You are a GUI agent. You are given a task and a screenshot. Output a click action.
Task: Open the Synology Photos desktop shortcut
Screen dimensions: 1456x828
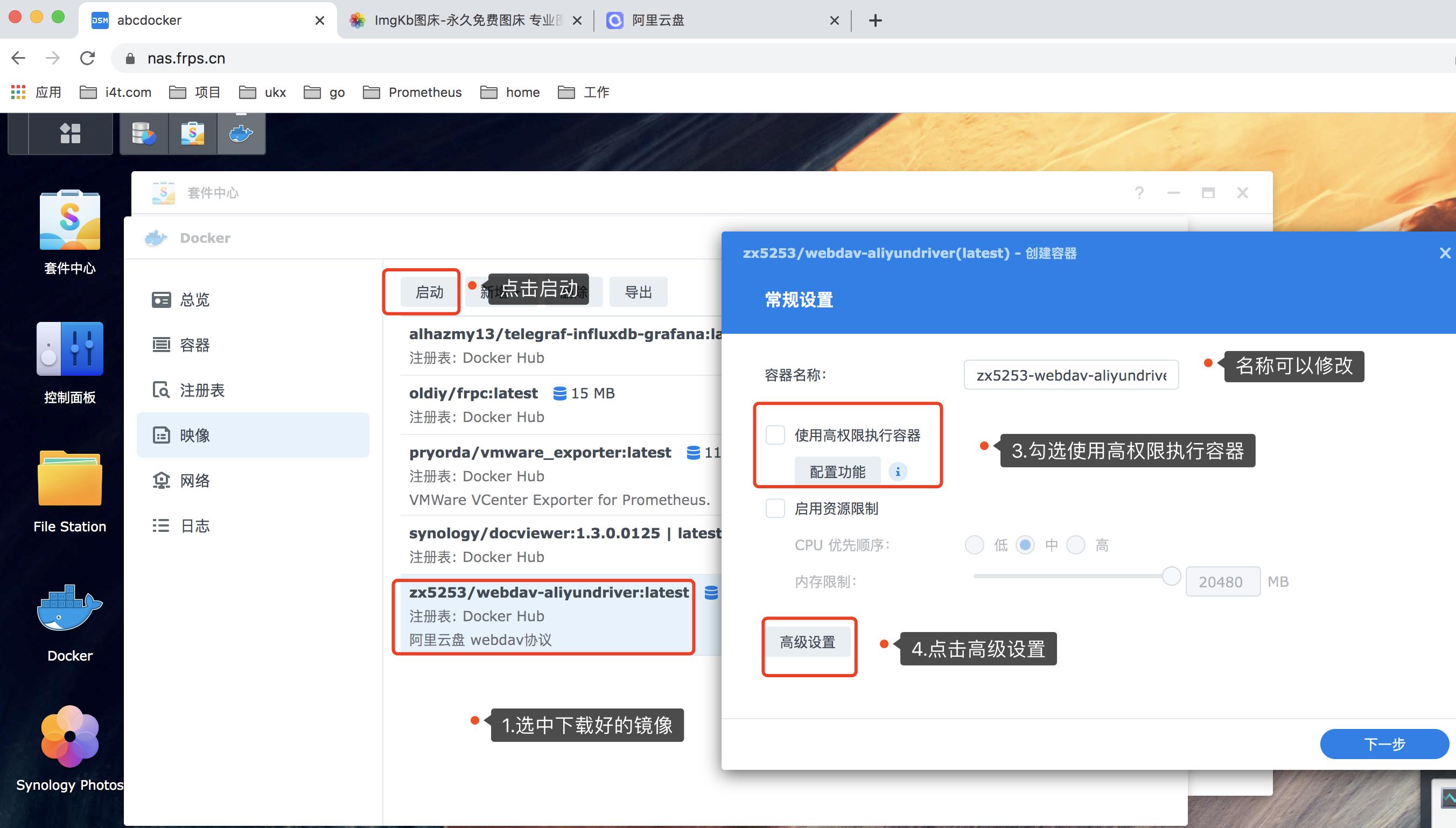(70, 749)
